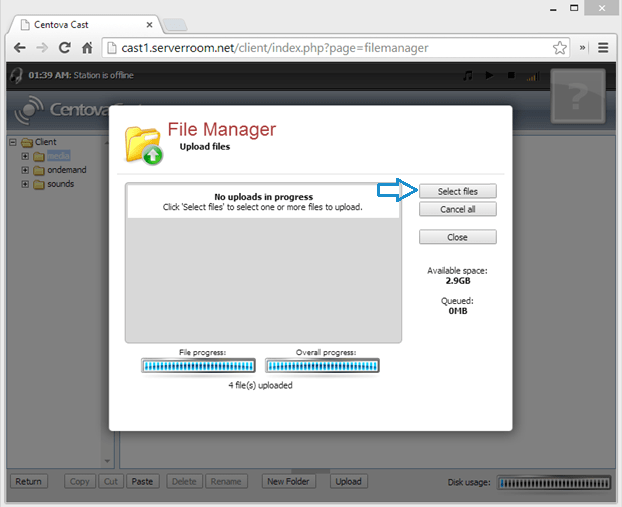This screenshot has height=507, width=622.
Task: Collapse the Client folder tree node
Action: (13, 142)
